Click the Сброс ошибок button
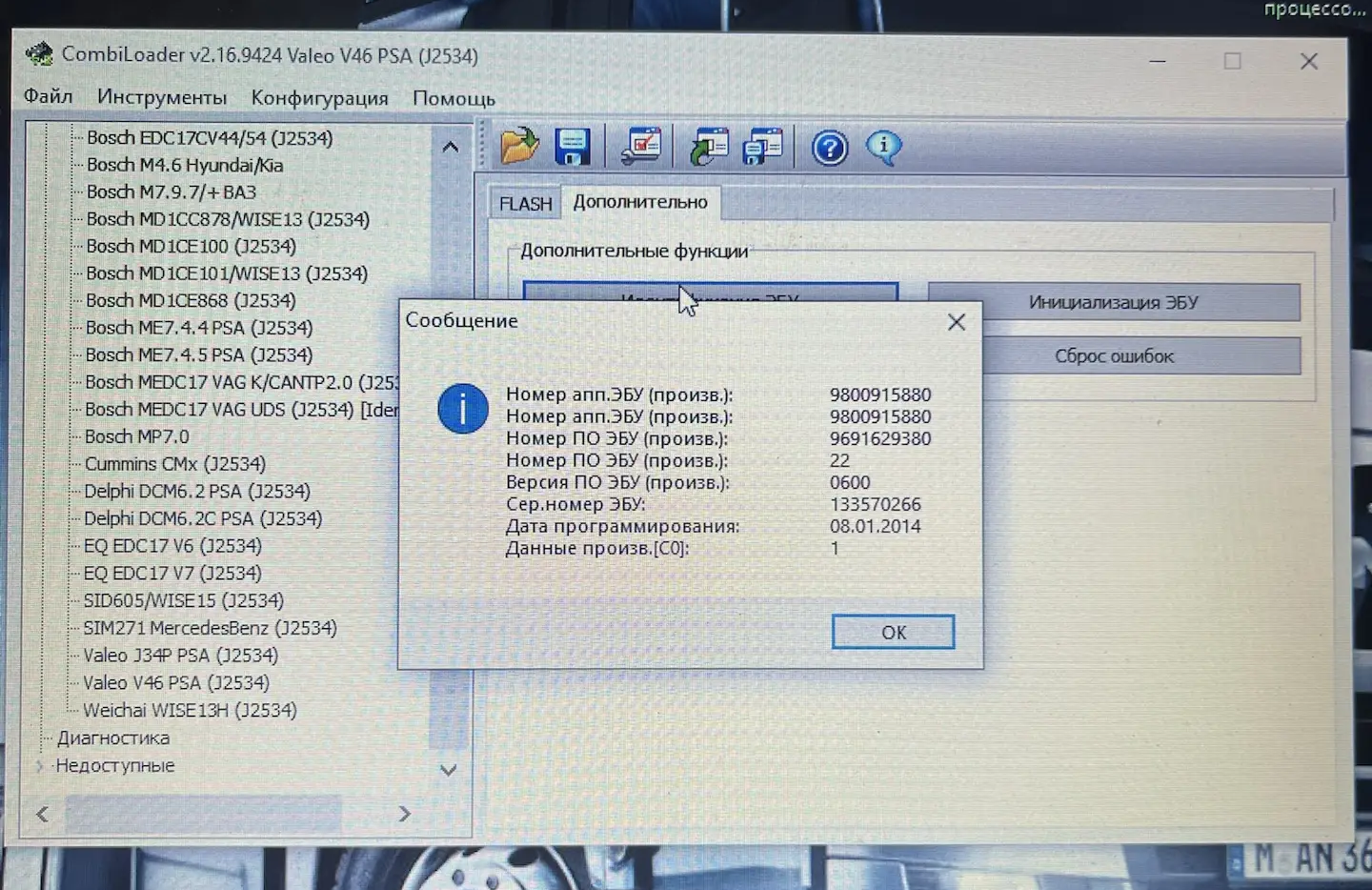This screenshot has height=890, width=1372. click(x=1114, y=355)
